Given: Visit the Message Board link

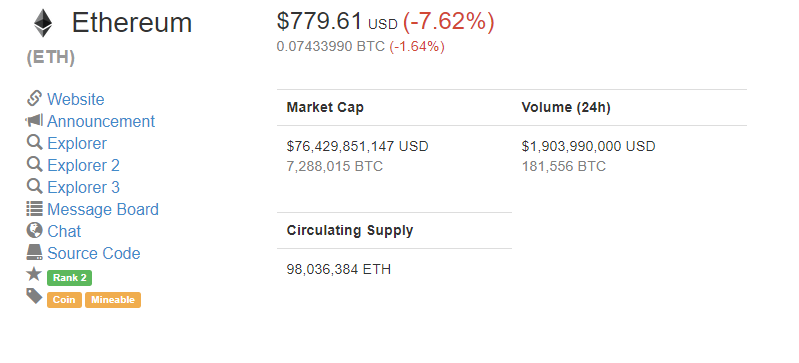Looking at the screenshot, I should tap(103, 210).
